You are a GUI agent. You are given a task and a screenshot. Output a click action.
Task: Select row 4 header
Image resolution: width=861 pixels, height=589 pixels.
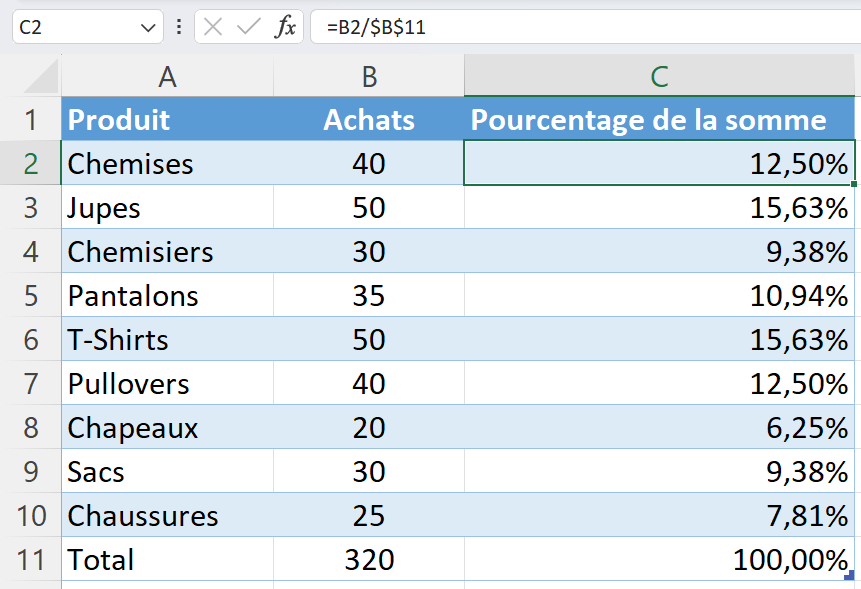point(31,251)
